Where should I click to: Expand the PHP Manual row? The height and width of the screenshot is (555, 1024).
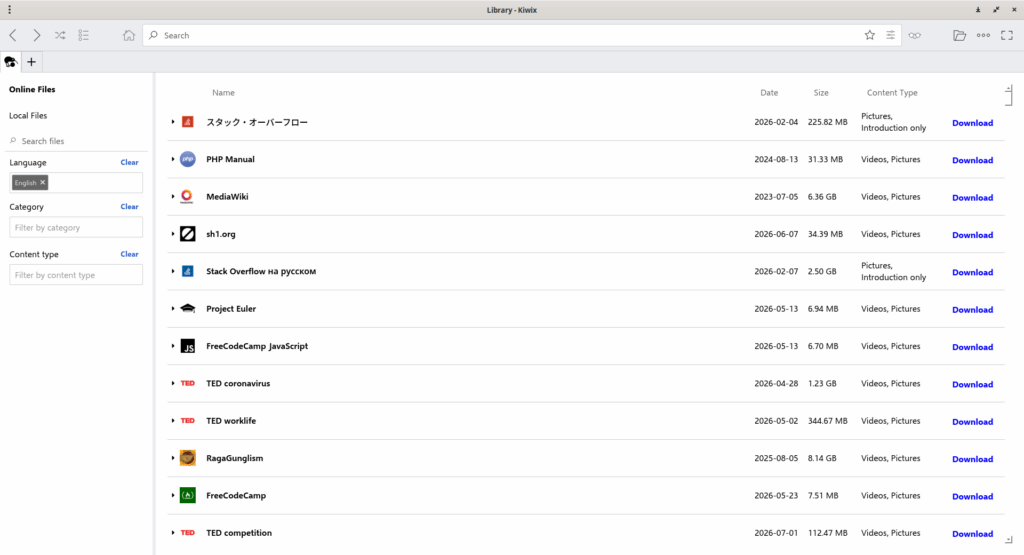pyautogui.click(x=173, y=159)
